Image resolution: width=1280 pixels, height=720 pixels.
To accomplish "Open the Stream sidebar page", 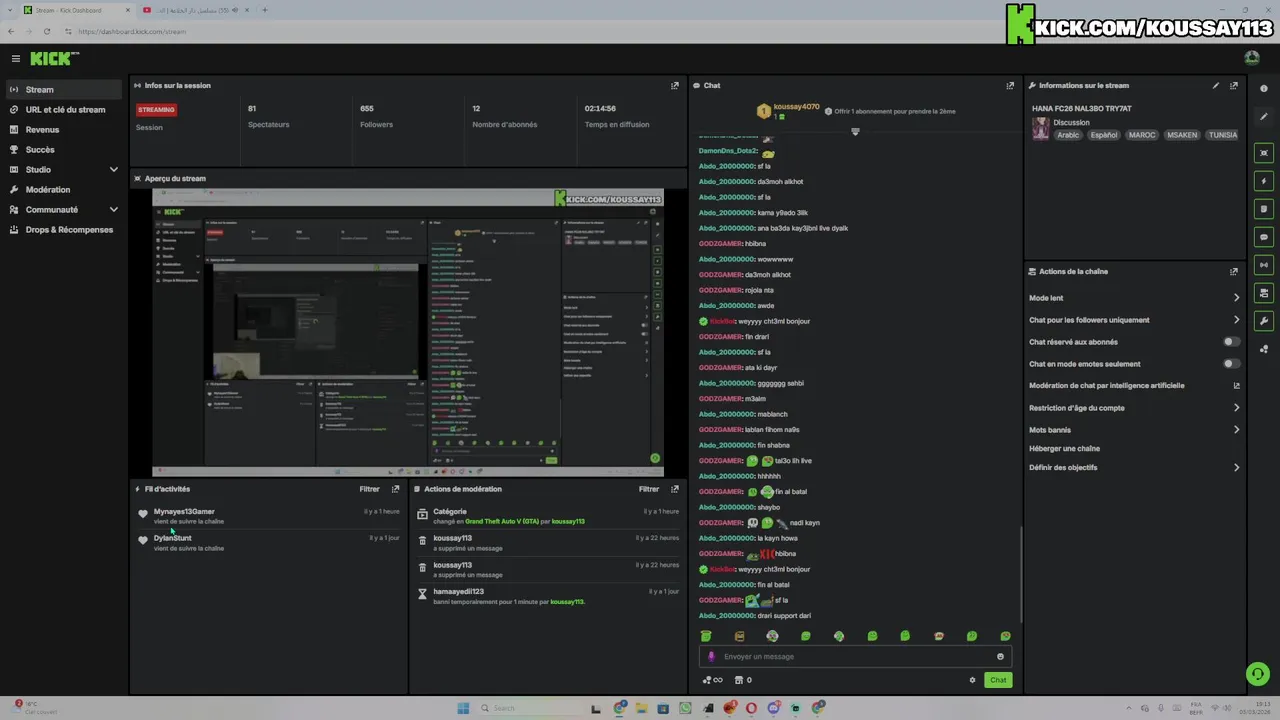I will [x=64, y=90].
